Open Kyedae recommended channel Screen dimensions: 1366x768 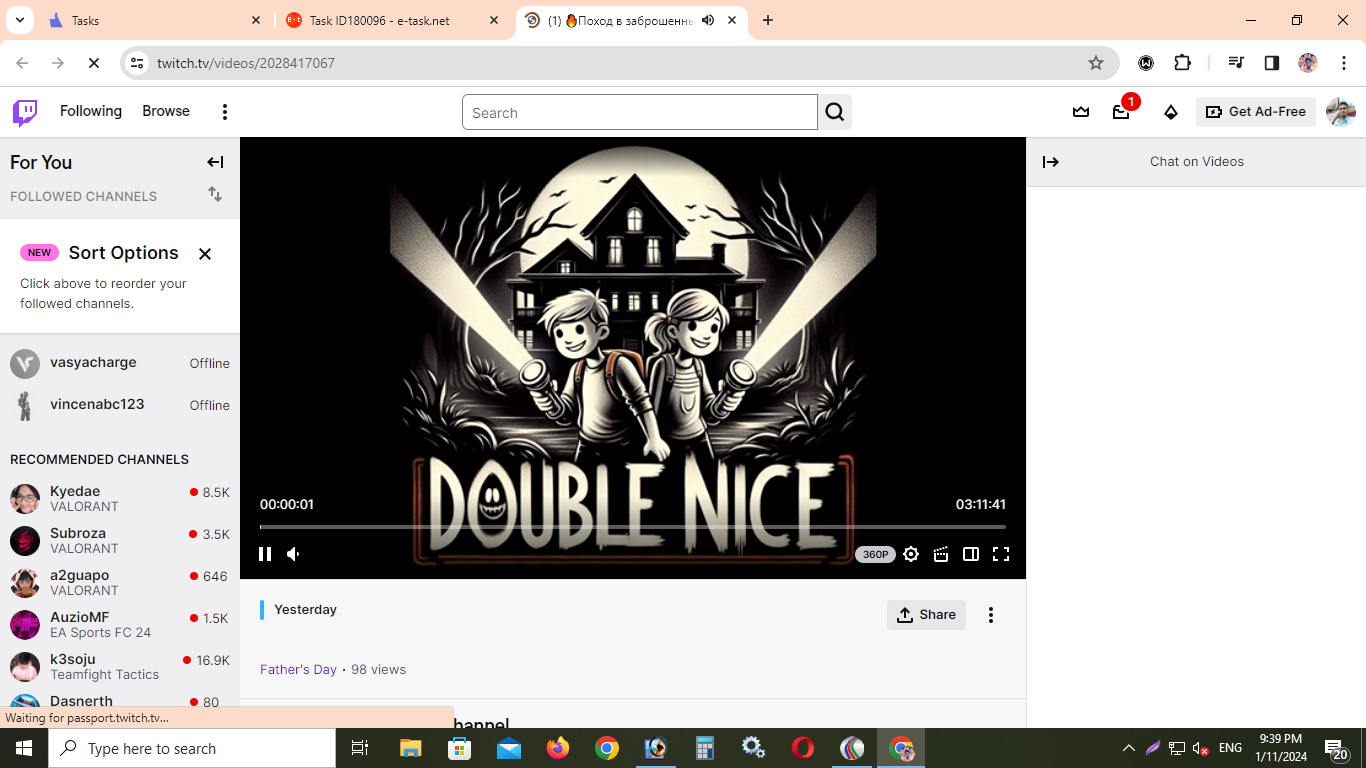click(x=120, y=499)
